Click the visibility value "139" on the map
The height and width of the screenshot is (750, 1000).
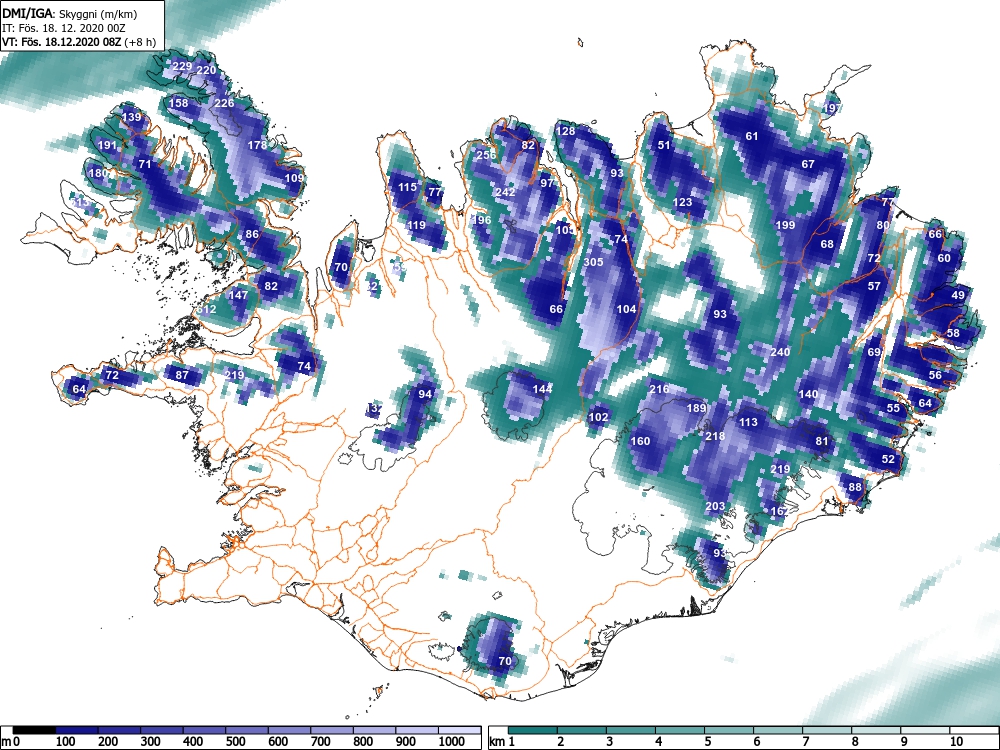pyautogui.click(x=131, y=117)
